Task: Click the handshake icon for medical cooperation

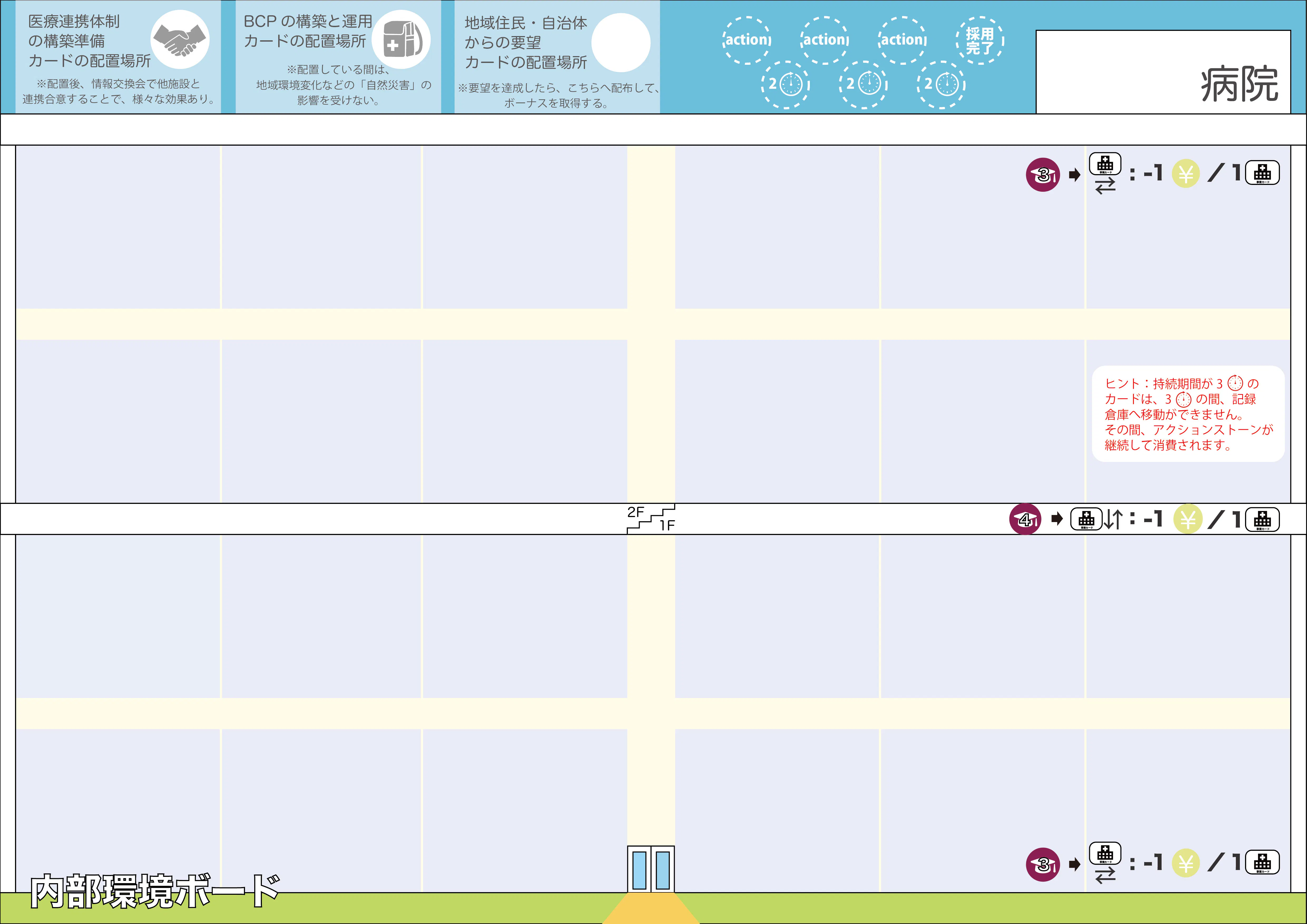Action: (x=180, y=40)
